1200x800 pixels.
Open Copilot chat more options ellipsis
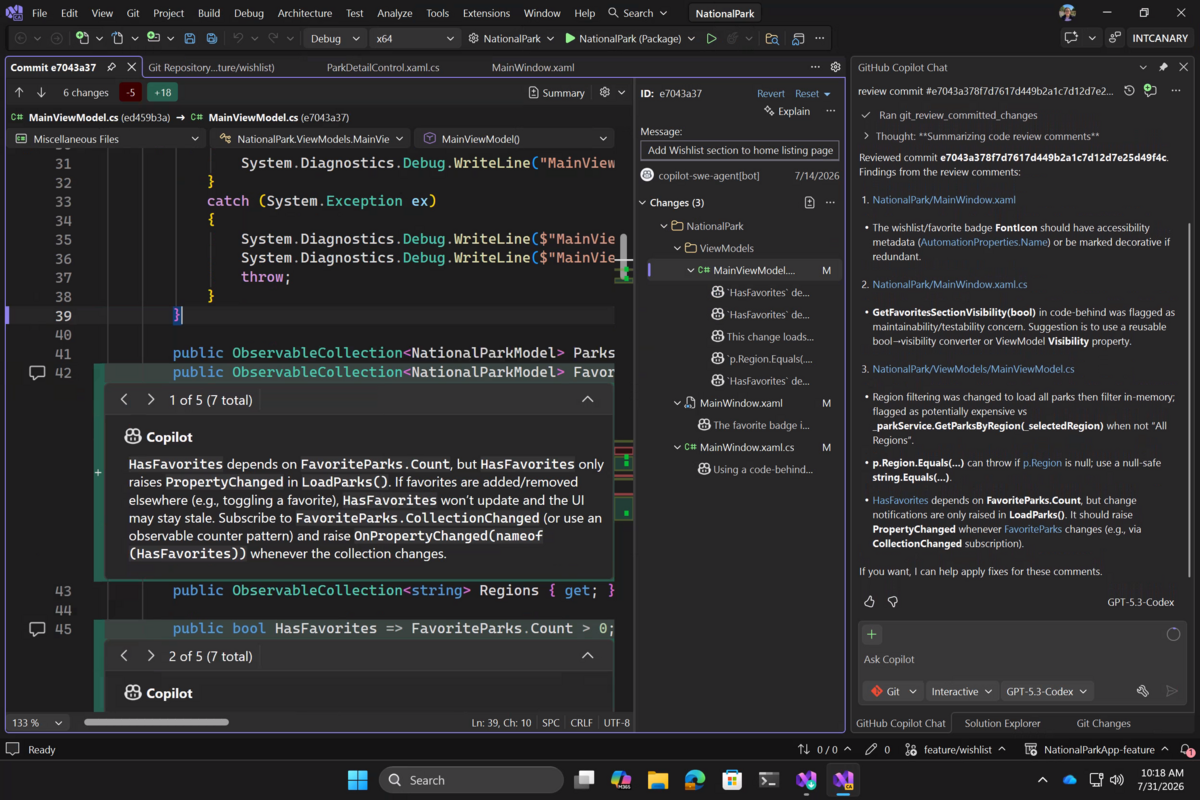click(x=1174, y=91)
